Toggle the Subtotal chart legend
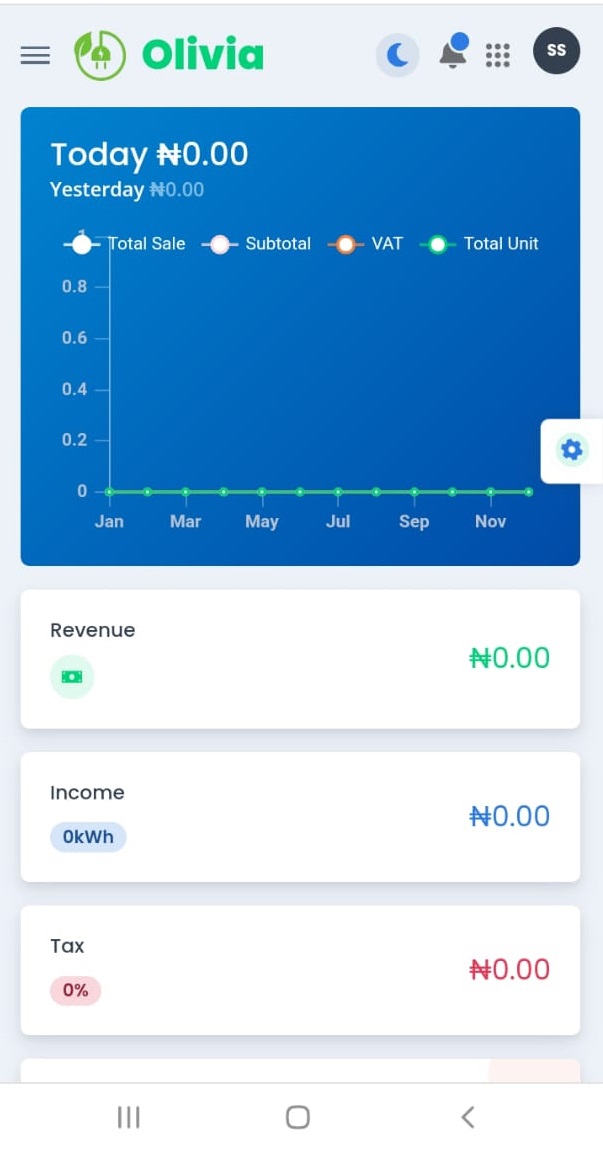603x1153 pixels. (256, 244)
